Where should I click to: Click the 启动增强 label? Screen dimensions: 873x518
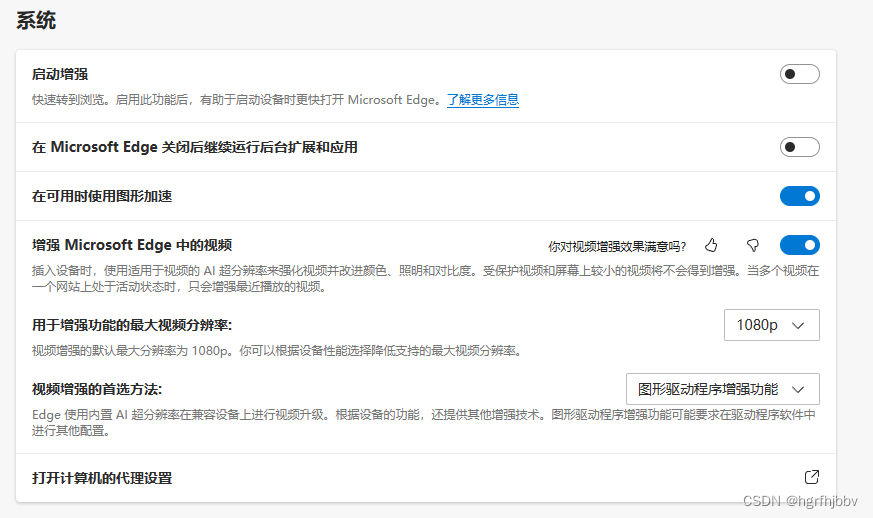tap(60, 74)
